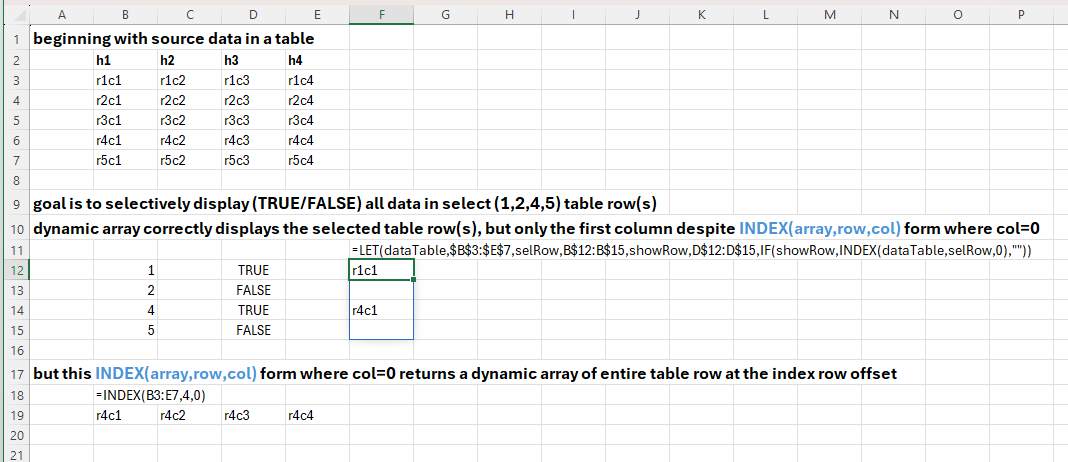The image size is (1068, 462).
Task: Click cell F12 containing r1c1
Action: pyautogui.click(x=381, y=271)
